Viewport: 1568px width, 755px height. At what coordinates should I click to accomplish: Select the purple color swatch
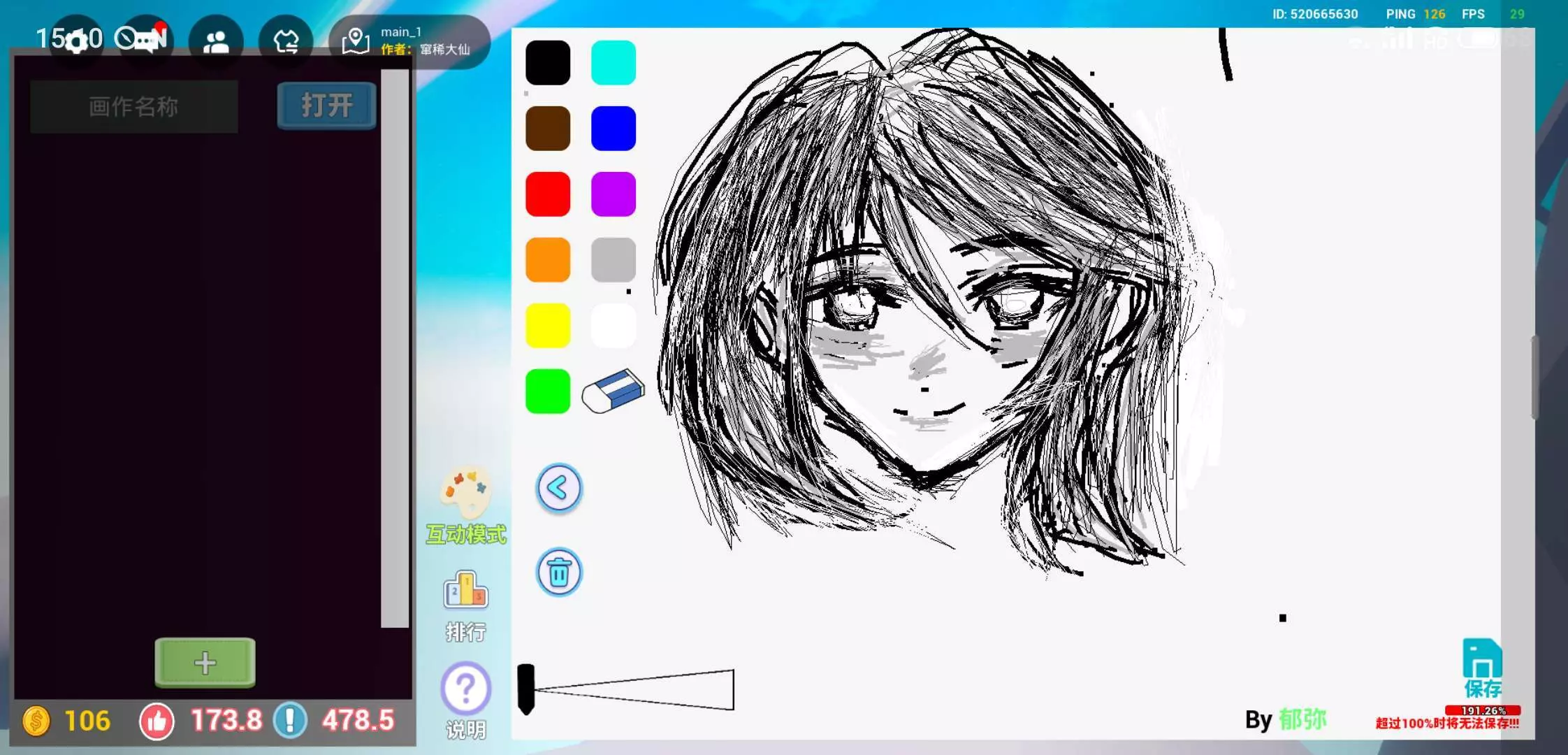(613, 194)
